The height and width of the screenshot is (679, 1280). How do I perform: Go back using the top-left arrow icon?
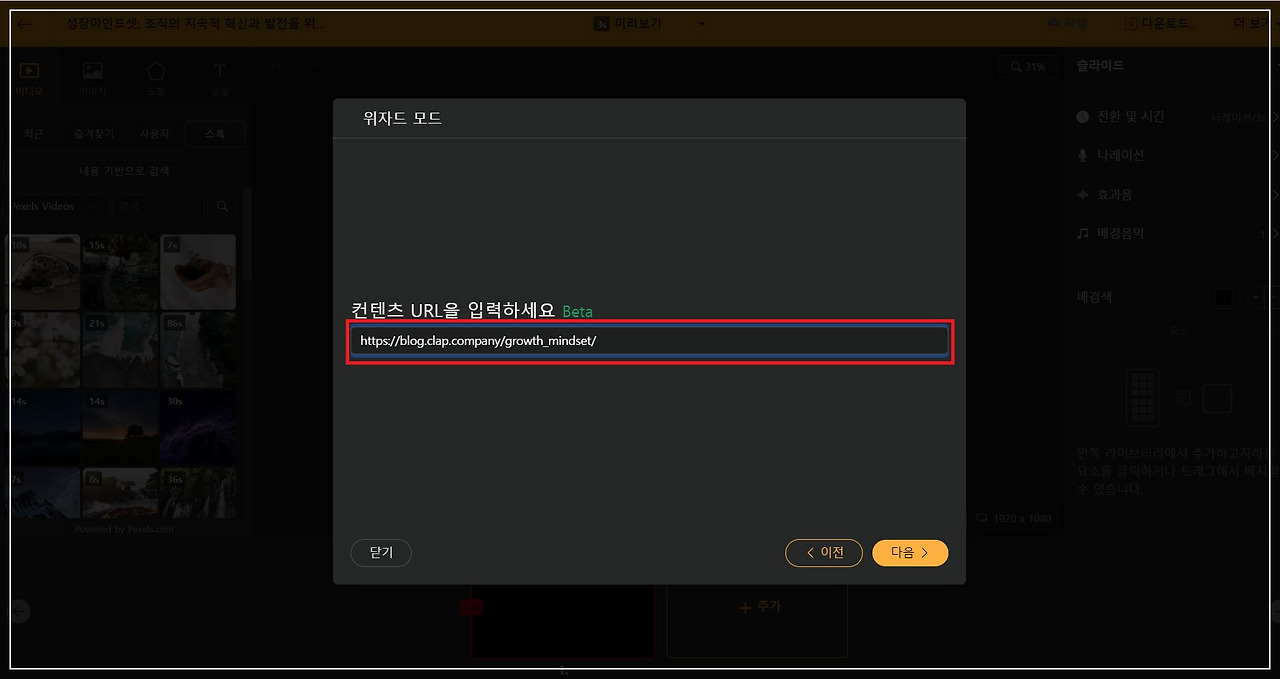pyautogui.click(x=25, y=24)
